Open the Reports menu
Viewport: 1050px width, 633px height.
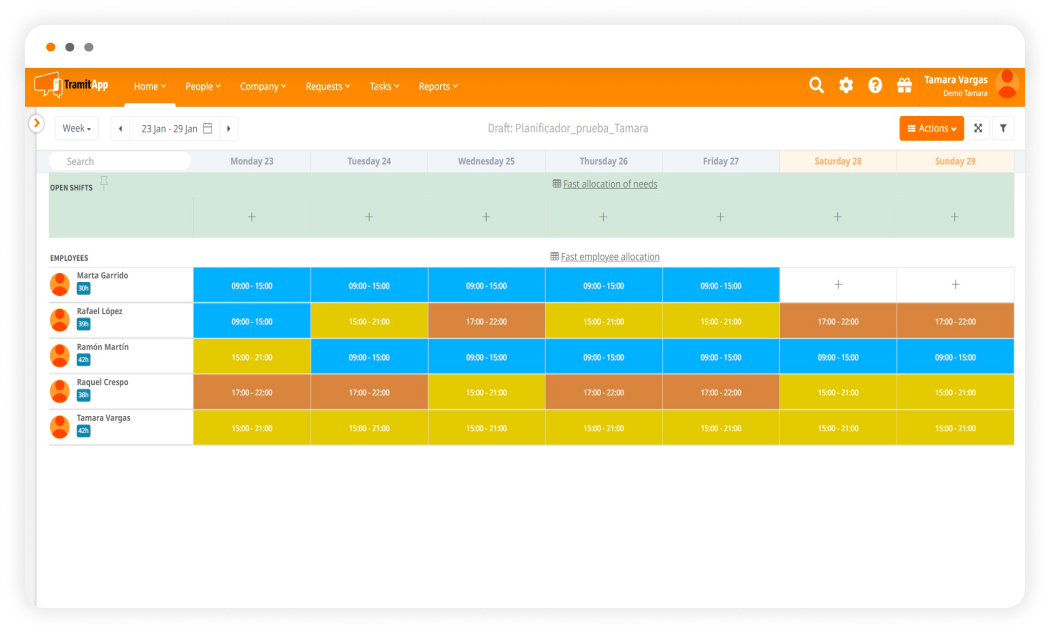(438, 87)
